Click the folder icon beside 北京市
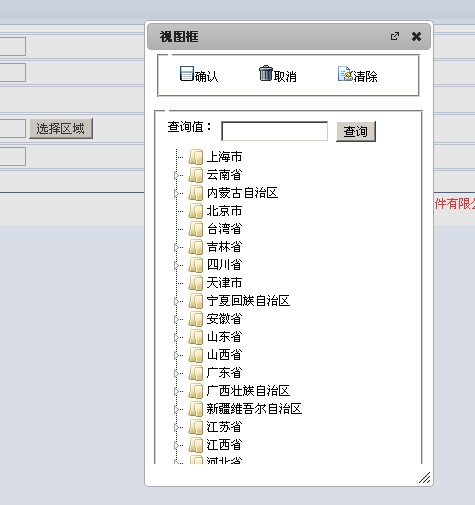 pos(196,211)
